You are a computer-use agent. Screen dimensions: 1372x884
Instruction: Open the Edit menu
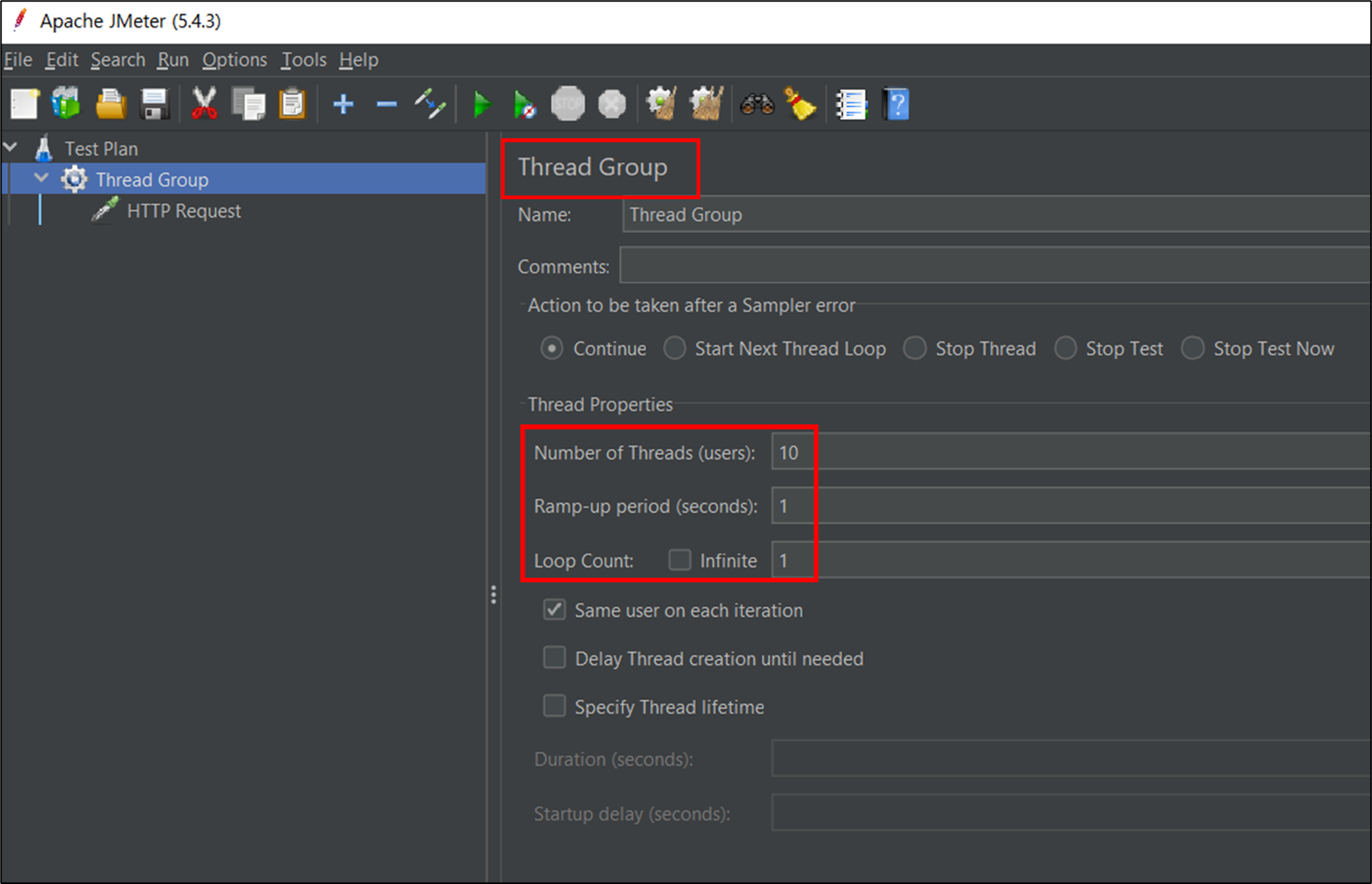click(62, 60)
